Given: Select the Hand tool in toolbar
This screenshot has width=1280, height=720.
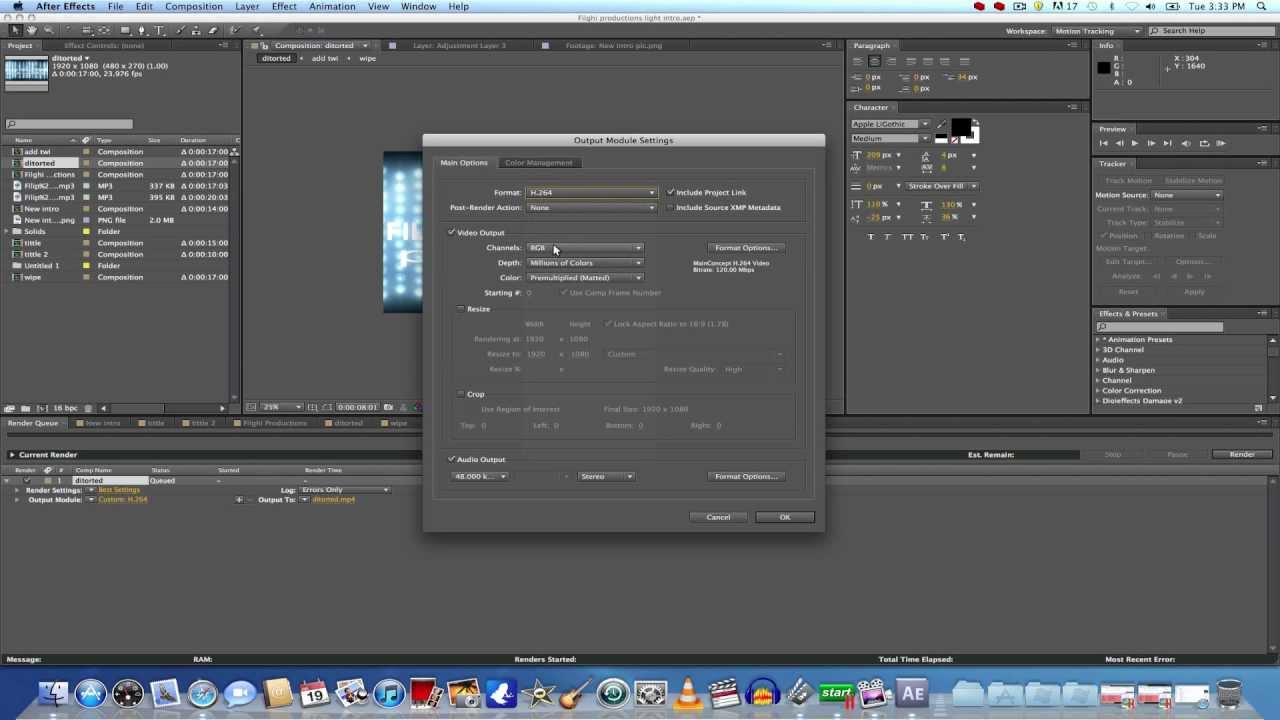Looking at the screenshot, I should click(33, 31).
